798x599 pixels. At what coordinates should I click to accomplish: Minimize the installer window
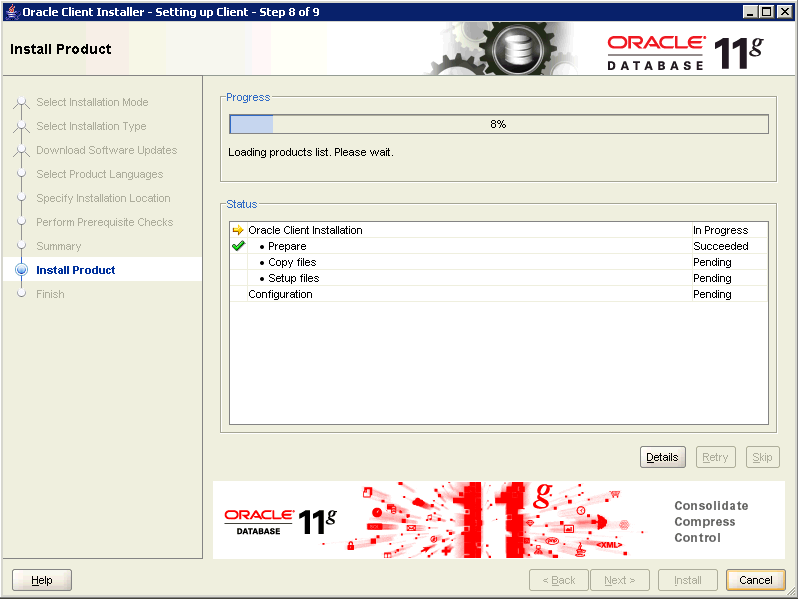point(751,11)
